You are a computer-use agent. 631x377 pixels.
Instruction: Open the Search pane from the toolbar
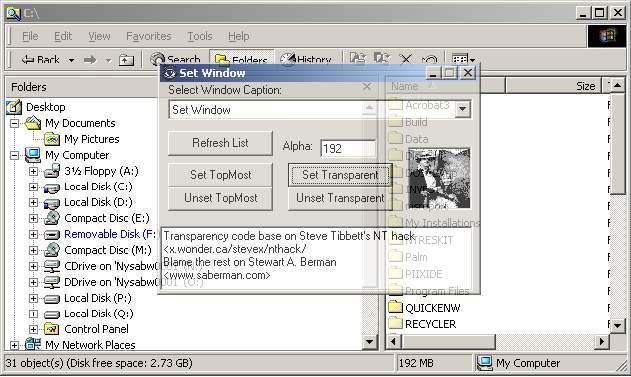175,60
